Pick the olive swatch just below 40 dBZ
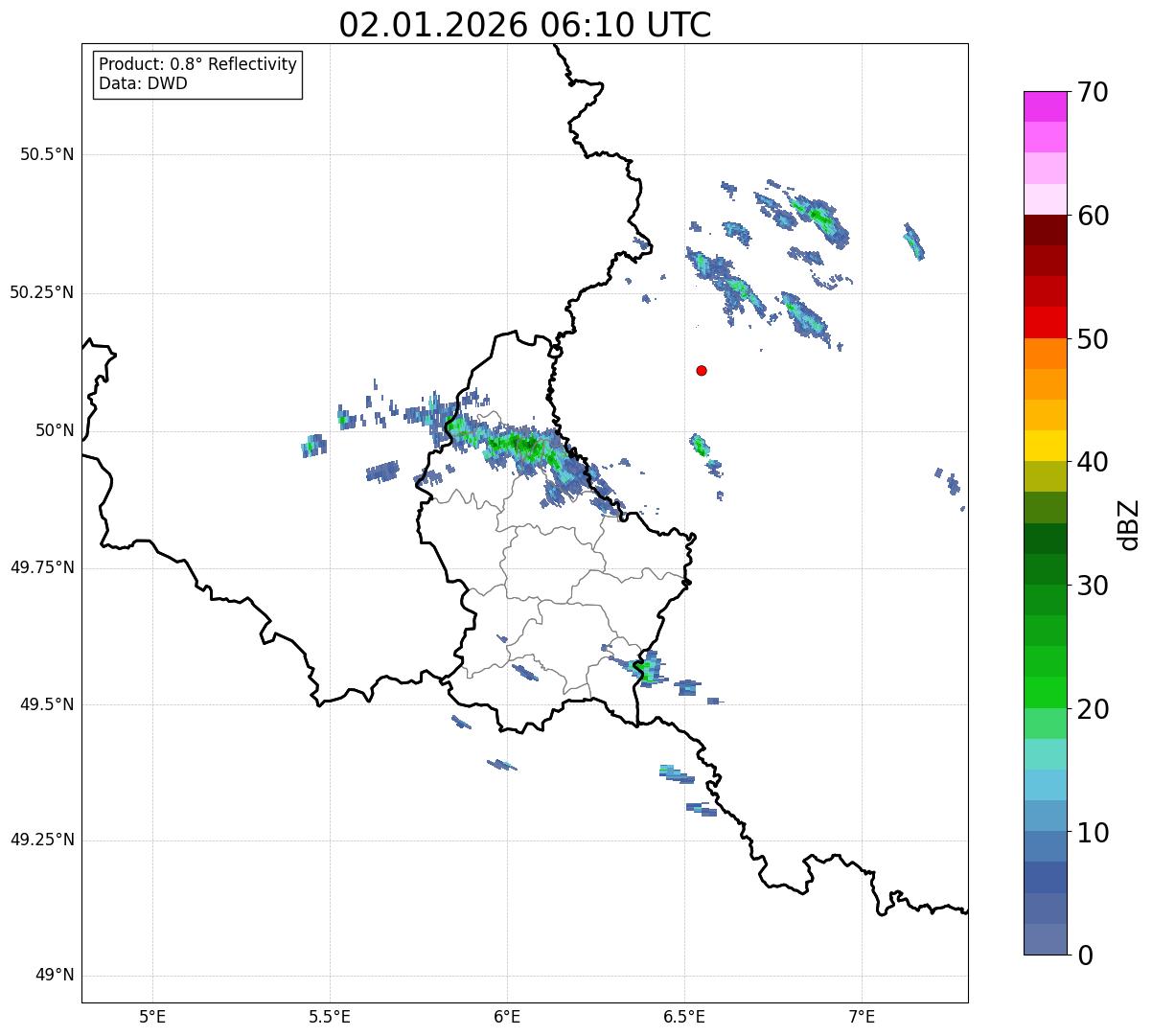Screen dimensions: 1152x1036 point(1046,476)
